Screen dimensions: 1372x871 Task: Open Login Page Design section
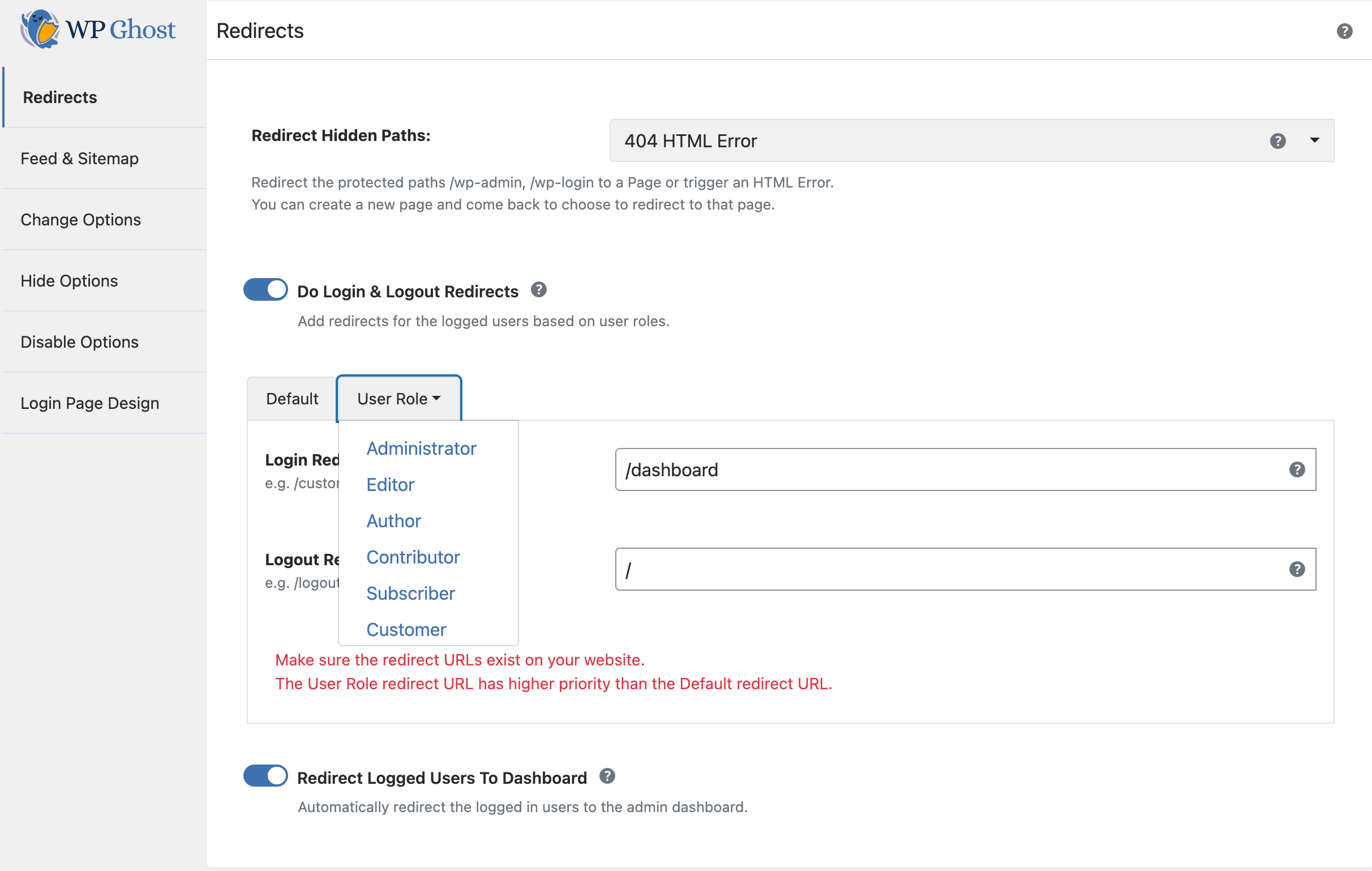coord(89,404)
